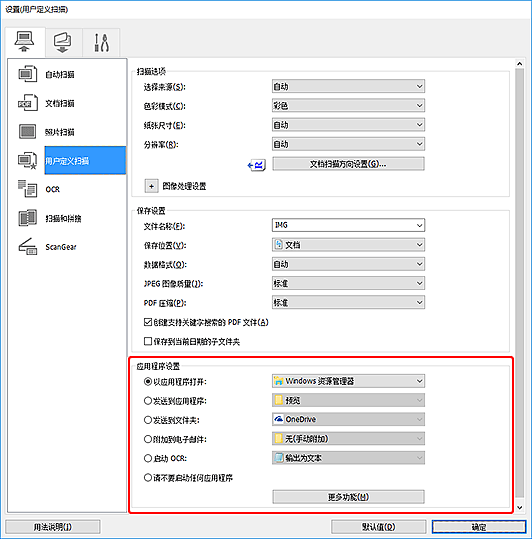The height and width of the screenshot is (539, 532).
Task: Click the 用户定义扫描 icon
Action: [27, 161]
